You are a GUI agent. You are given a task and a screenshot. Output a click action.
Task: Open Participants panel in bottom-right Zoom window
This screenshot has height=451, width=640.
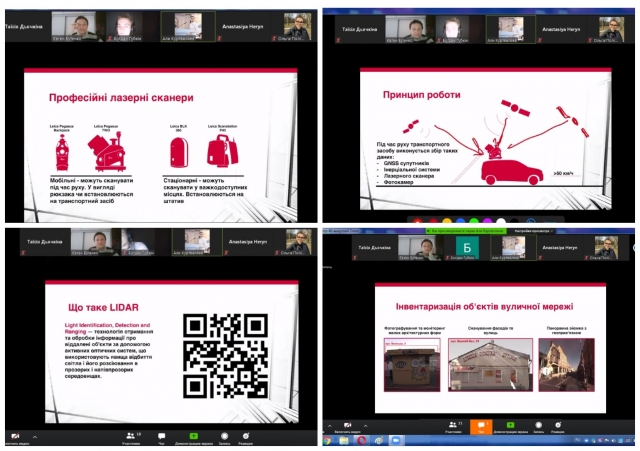coord(454,427)
